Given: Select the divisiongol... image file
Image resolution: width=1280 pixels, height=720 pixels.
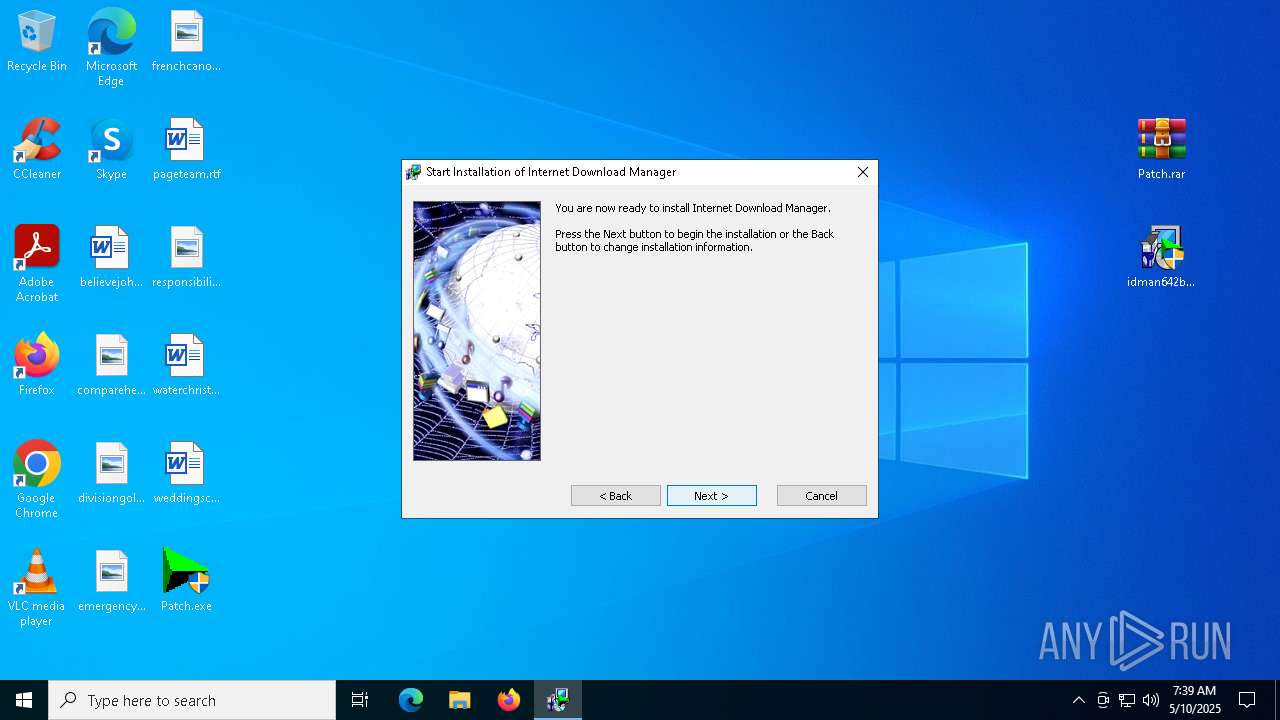Looking at the screenshot, I should [111, 473].
